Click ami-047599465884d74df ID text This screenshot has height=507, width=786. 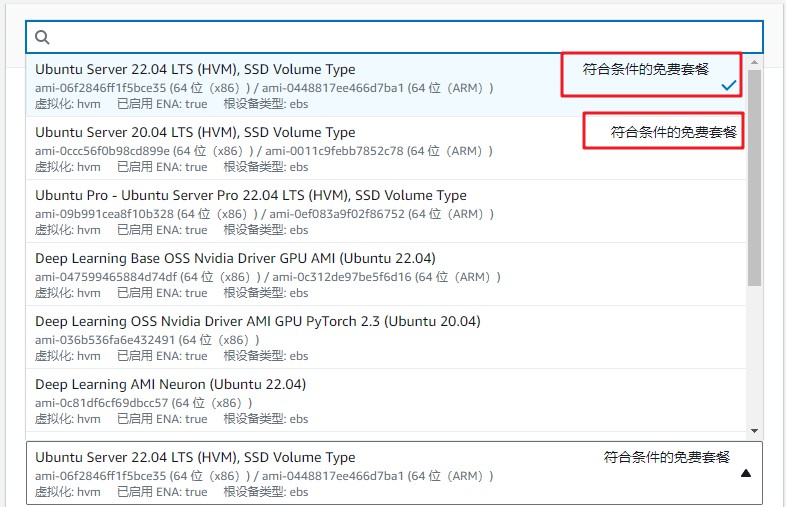pos(106,277)
